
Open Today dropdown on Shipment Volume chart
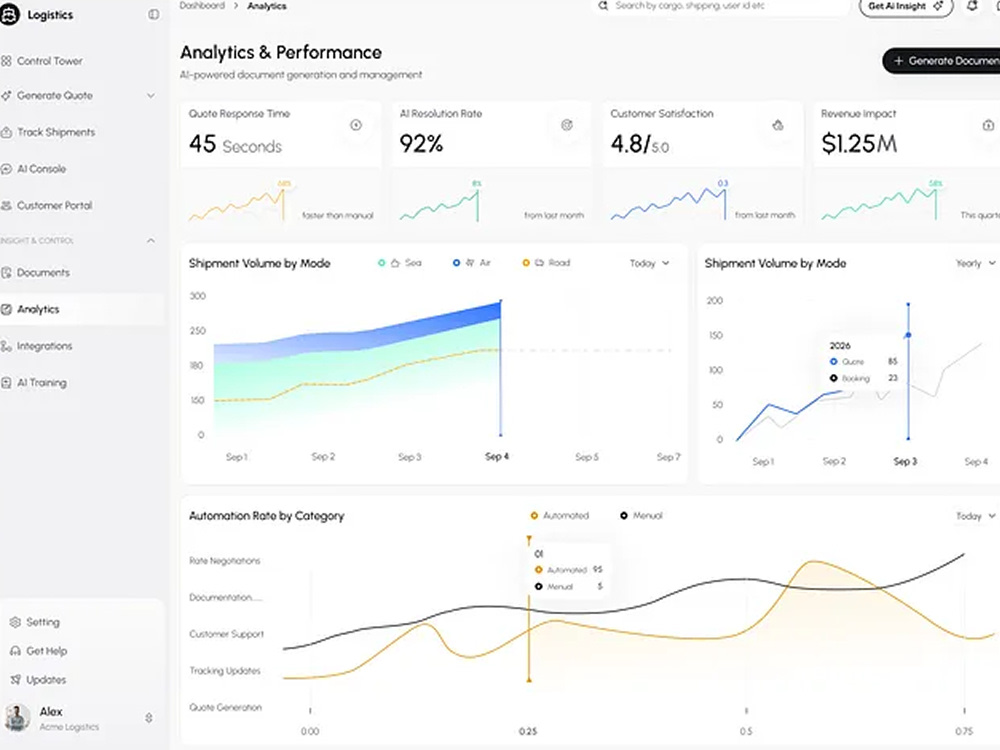(649, 263)
